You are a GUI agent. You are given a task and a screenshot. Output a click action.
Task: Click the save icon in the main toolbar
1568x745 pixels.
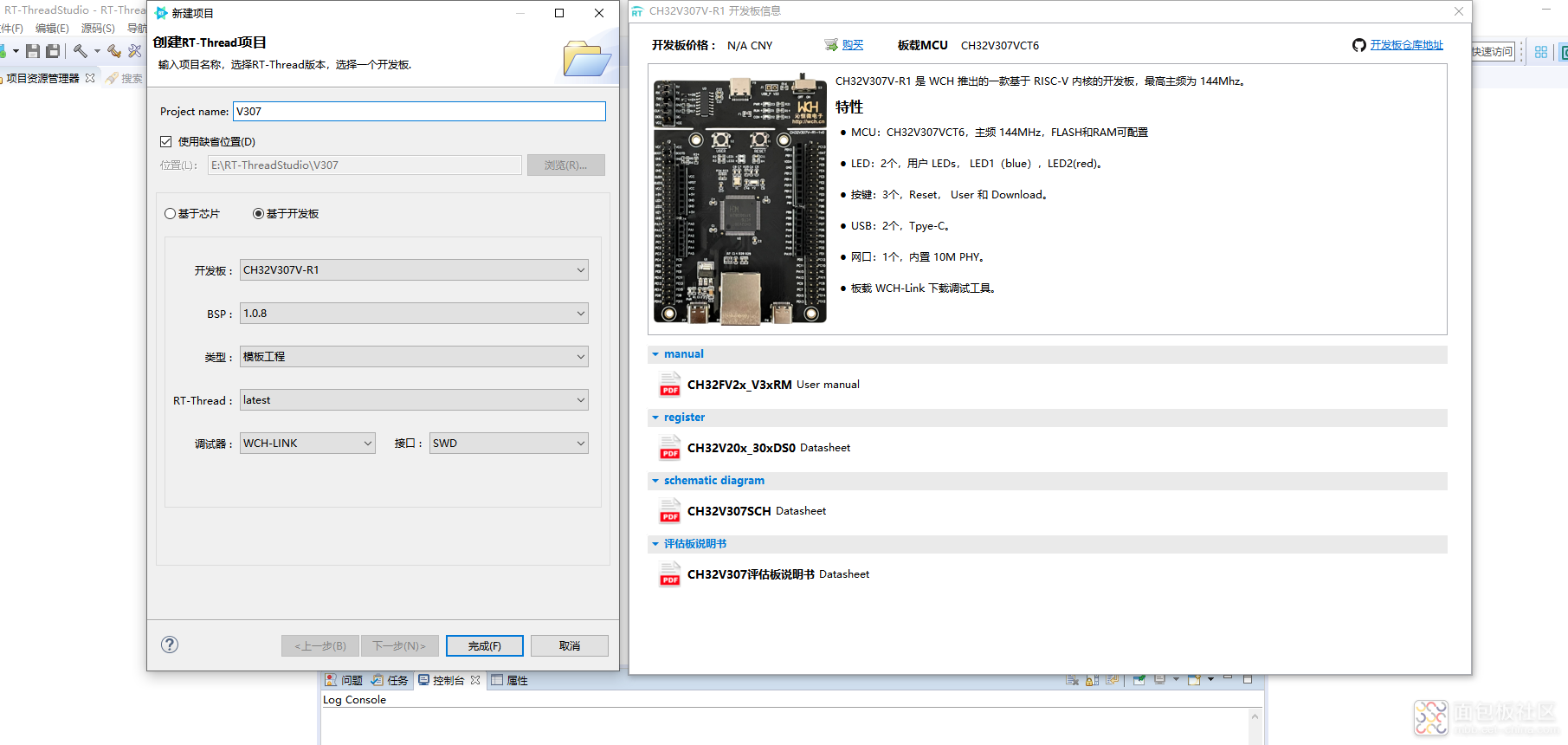coord(33,51)
